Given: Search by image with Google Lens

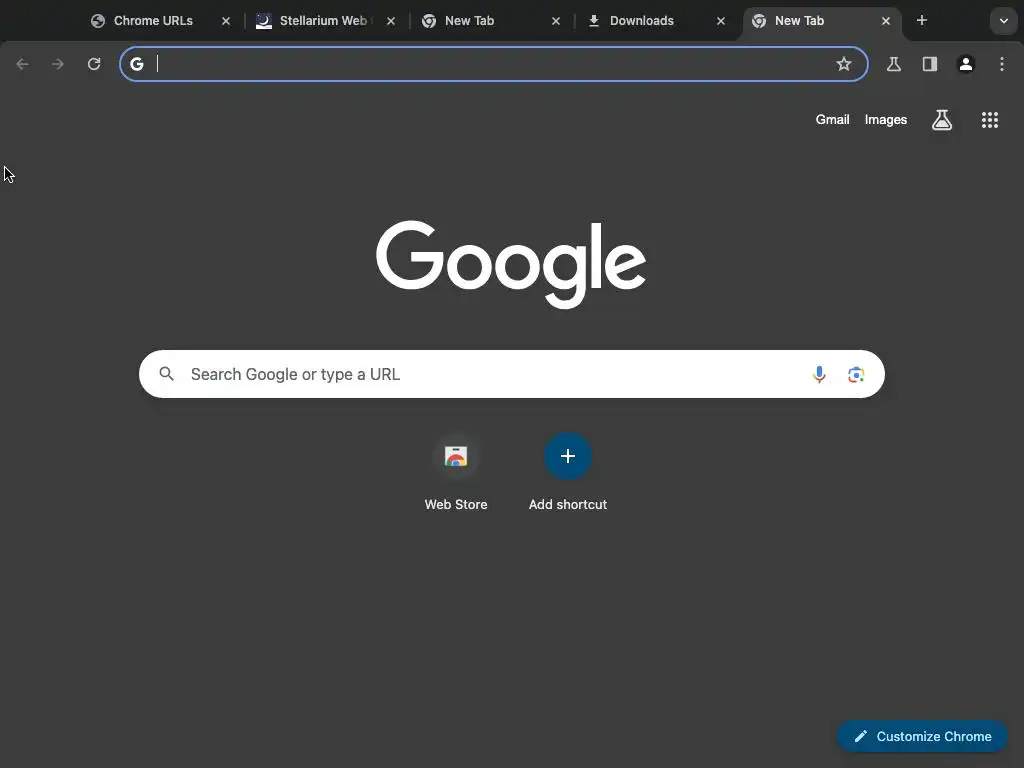Looking at the screenshot, I should pos(856,374).
